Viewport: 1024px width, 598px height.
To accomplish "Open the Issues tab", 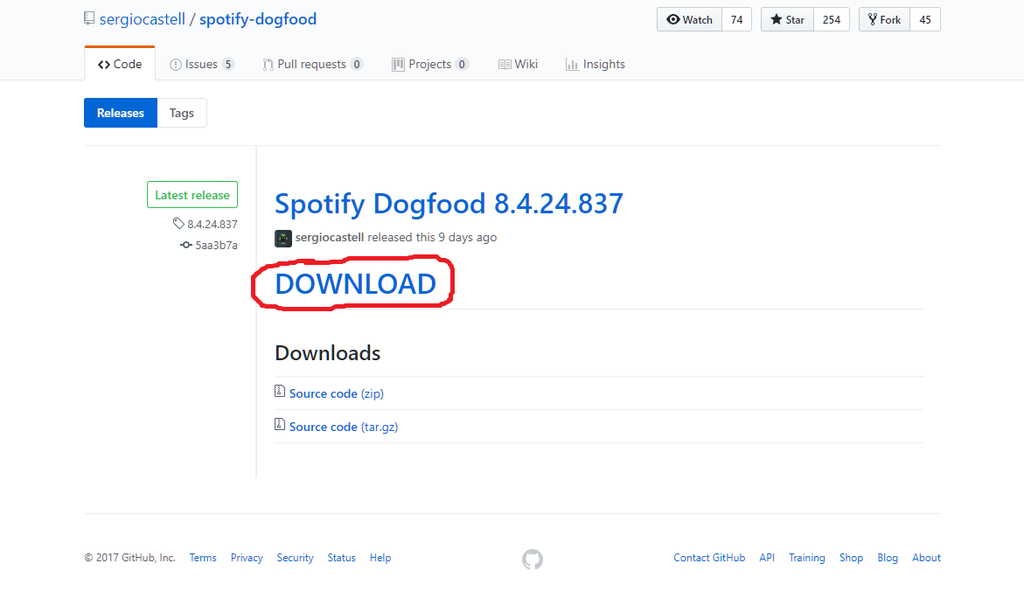I will tap(202, 64).
